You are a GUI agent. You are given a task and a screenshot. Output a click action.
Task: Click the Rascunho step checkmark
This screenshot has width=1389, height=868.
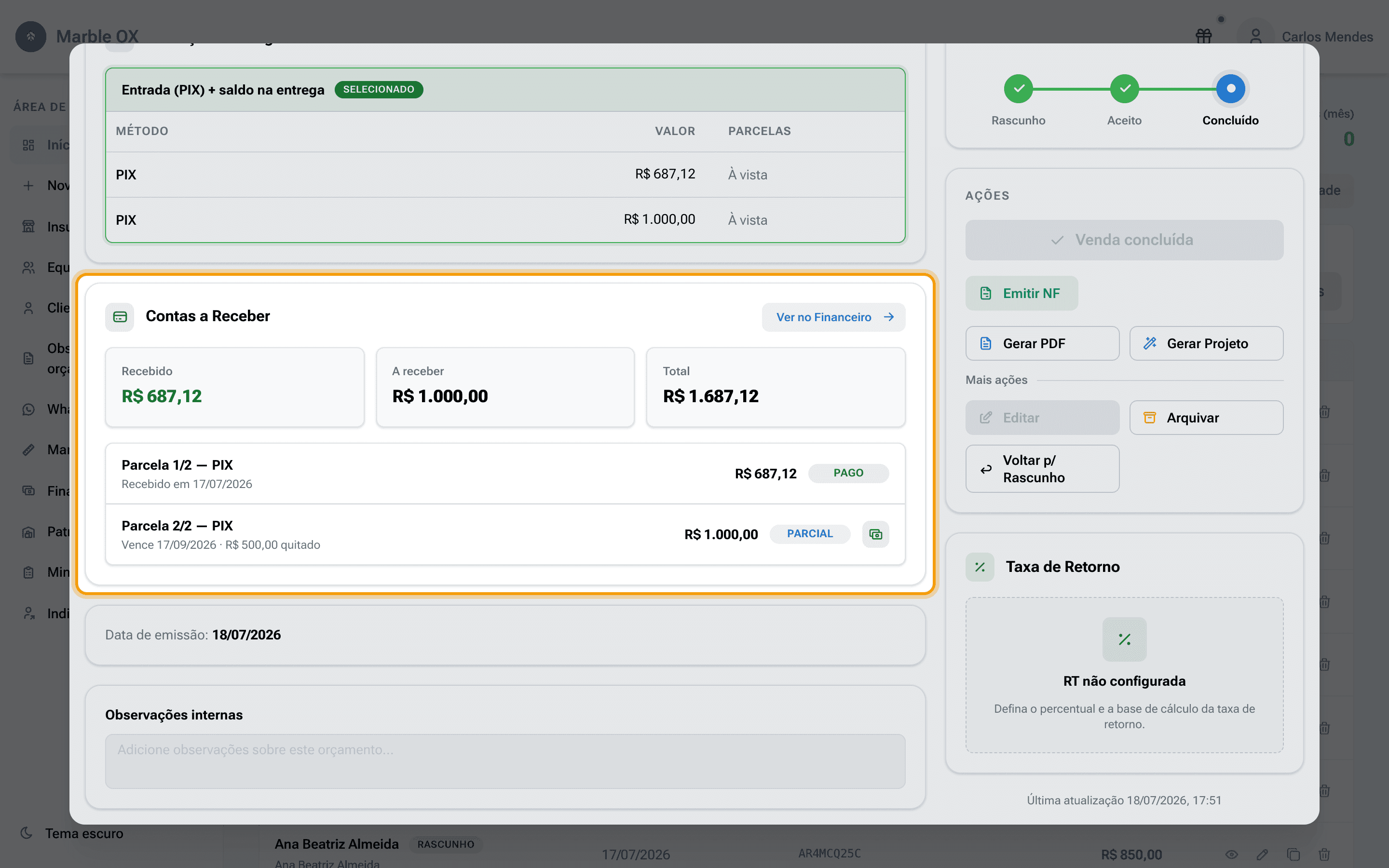coord(1018,88)
